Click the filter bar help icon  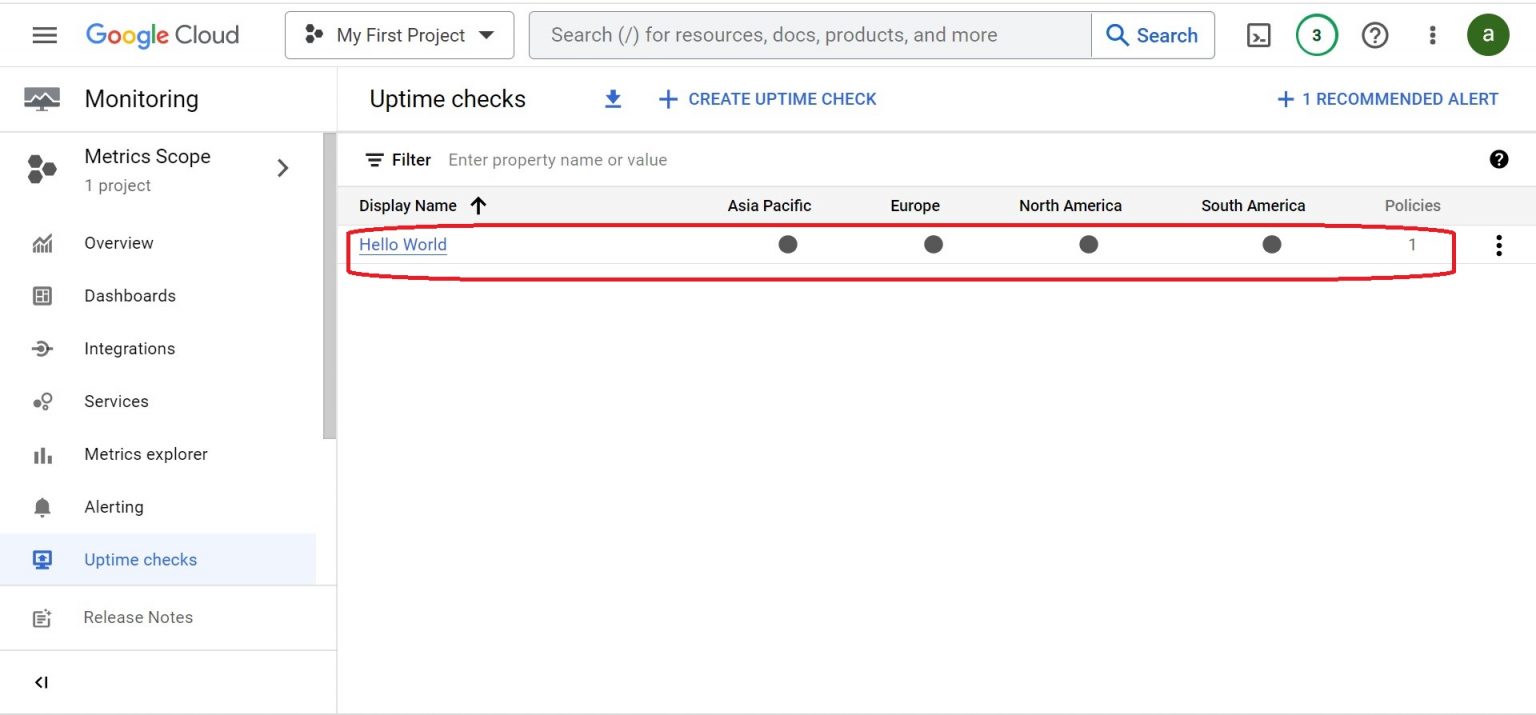[x=1498, y=159]
